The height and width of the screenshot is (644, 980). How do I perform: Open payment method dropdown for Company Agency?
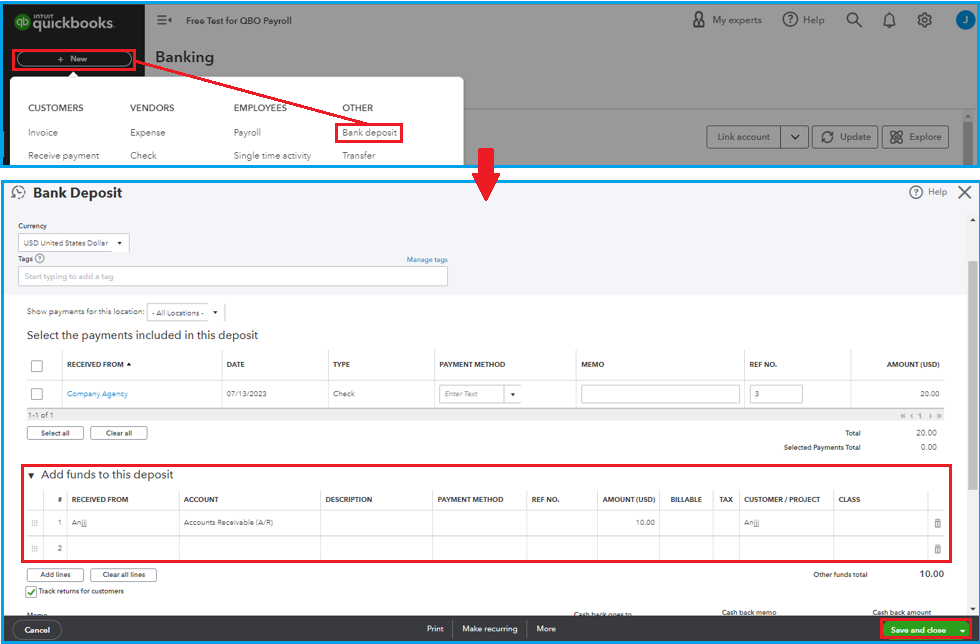512,395
